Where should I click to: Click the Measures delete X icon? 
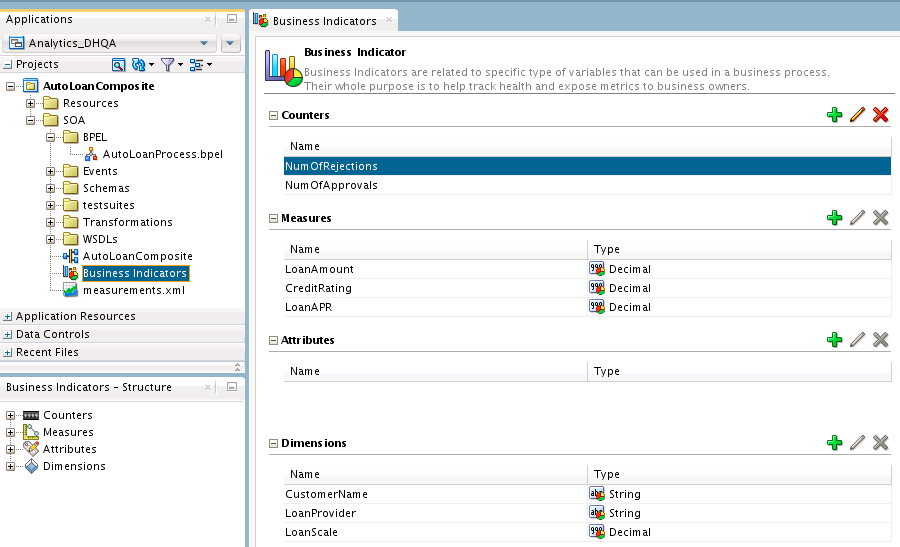(x=880, y=218)
